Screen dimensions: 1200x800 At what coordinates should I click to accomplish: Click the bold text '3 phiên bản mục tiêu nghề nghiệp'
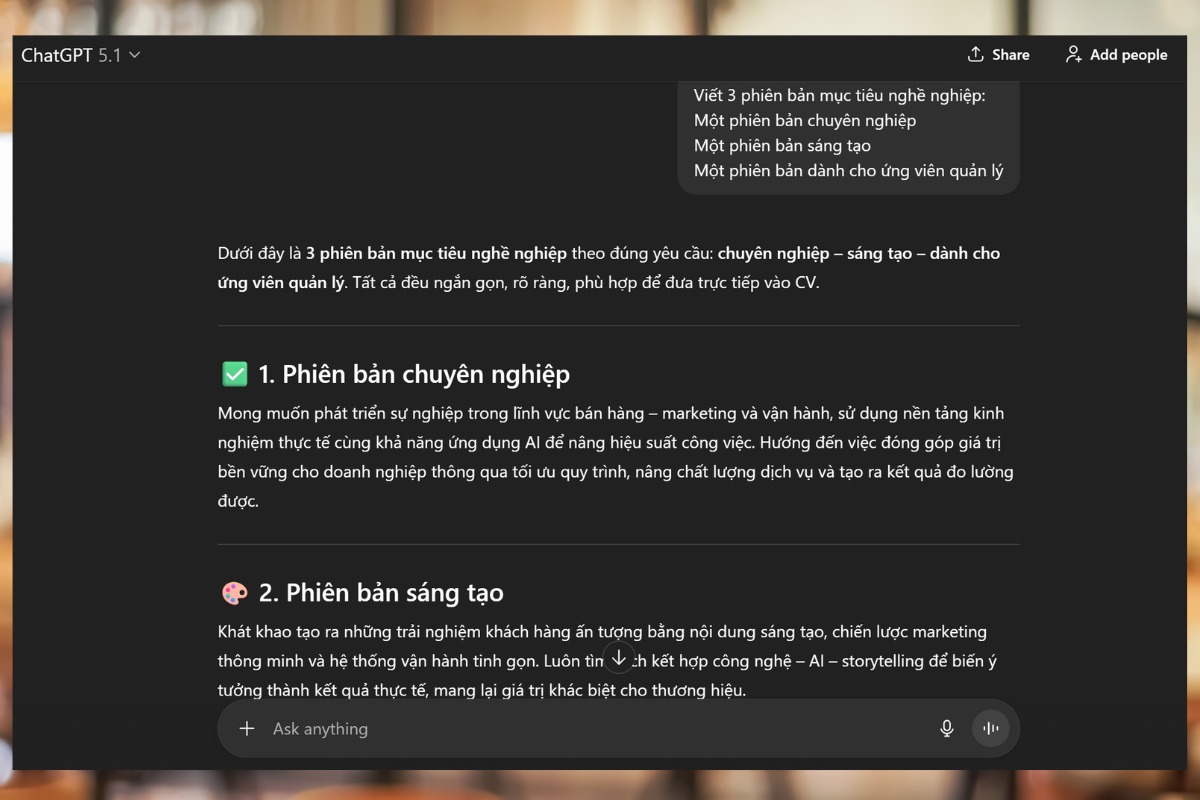pos(436,253)
